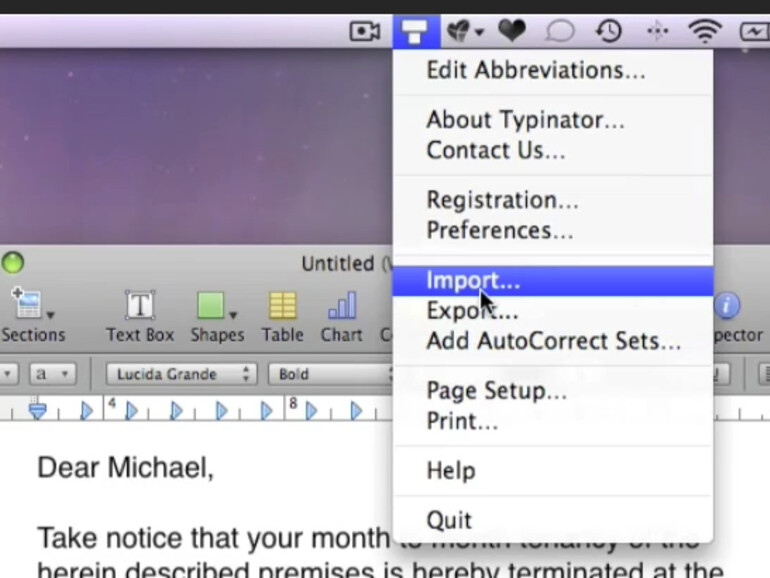
Task: Select Contact Us... menu entry
Action: pos(553,150)
